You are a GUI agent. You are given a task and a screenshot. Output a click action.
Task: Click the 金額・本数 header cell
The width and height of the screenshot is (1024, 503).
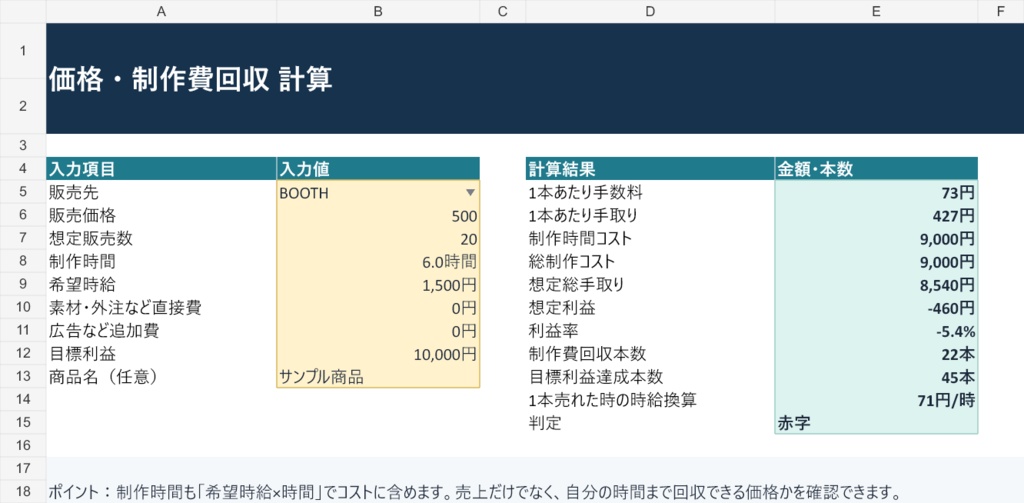[876, 169]
